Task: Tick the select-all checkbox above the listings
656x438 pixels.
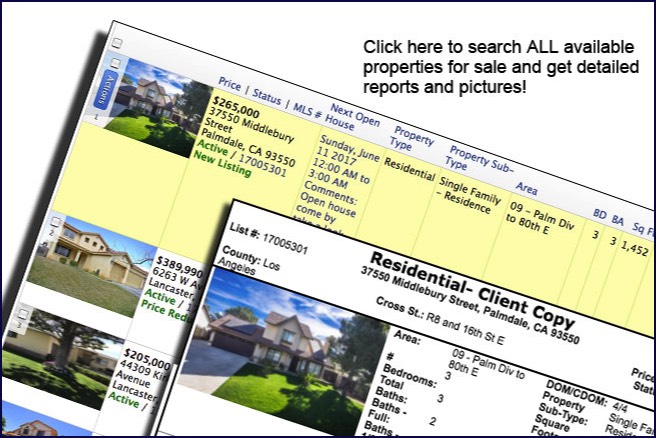Action: (117, 43)
